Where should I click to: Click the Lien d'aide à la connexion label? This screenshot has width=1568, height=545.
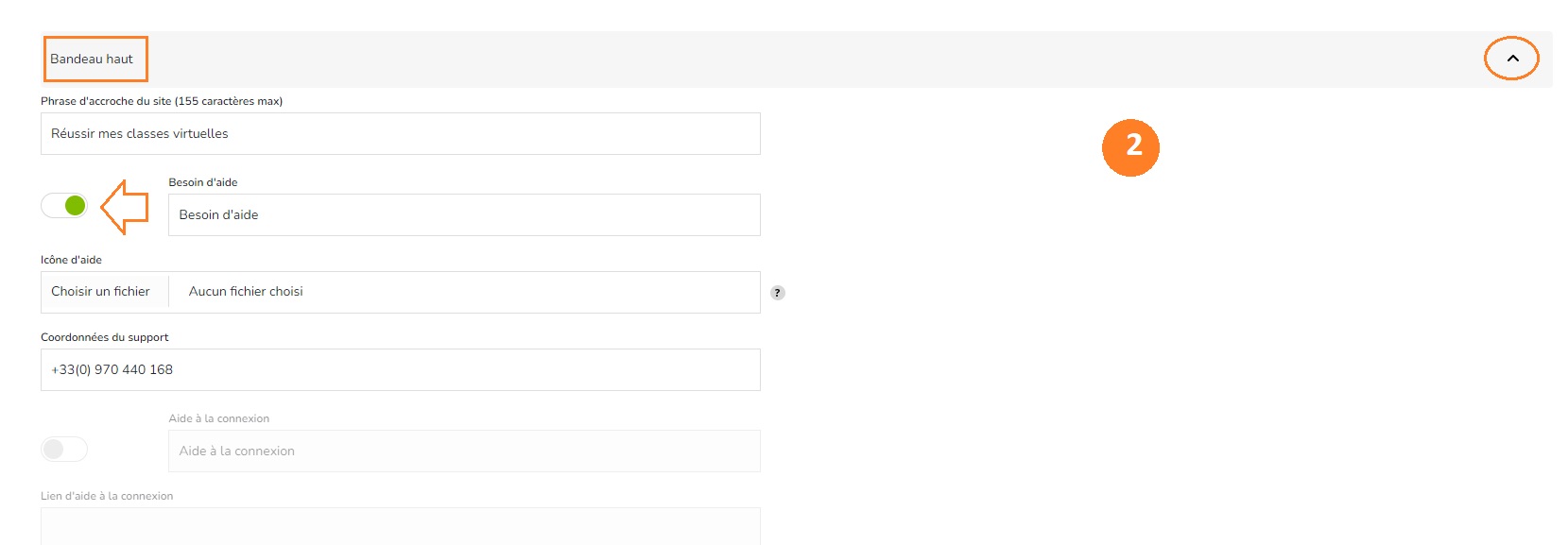click(107, 496)
